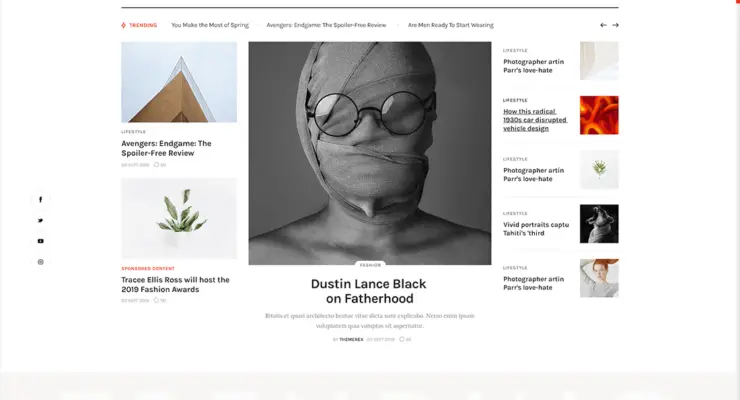Open the YouTube social icon
Image resolution: width=740 pixels, height=400 pixels.
pyautogui.click(x=41, y=241)
